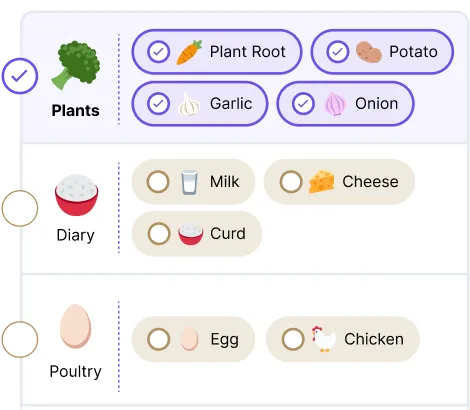Check the Milk option circle
Viewport: 470px width, 410px height.
158,182
